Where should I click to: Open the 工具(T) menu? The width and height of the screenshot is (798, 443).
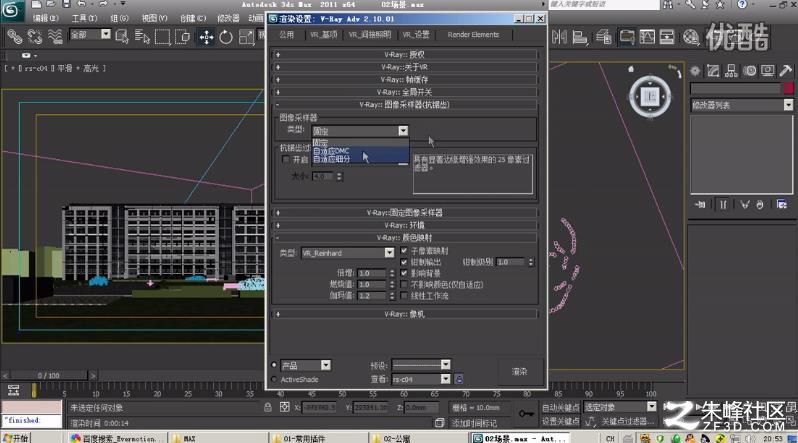pos(84,18)
